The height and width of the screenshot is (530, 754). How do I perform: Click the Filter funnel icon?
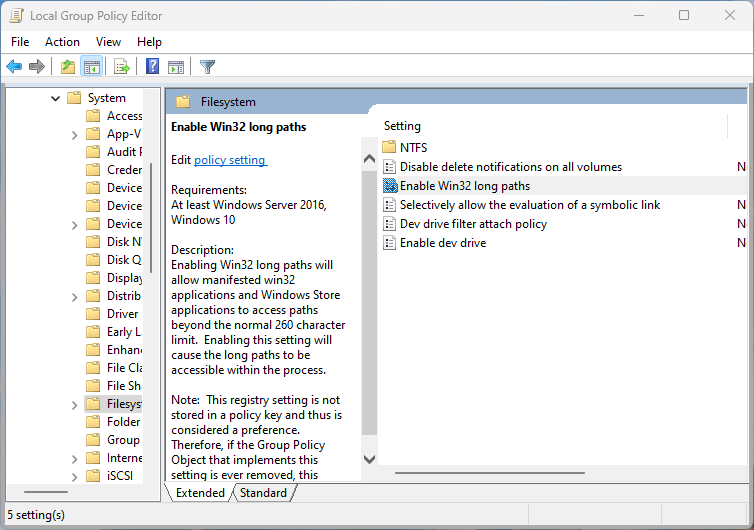(207, 67)
